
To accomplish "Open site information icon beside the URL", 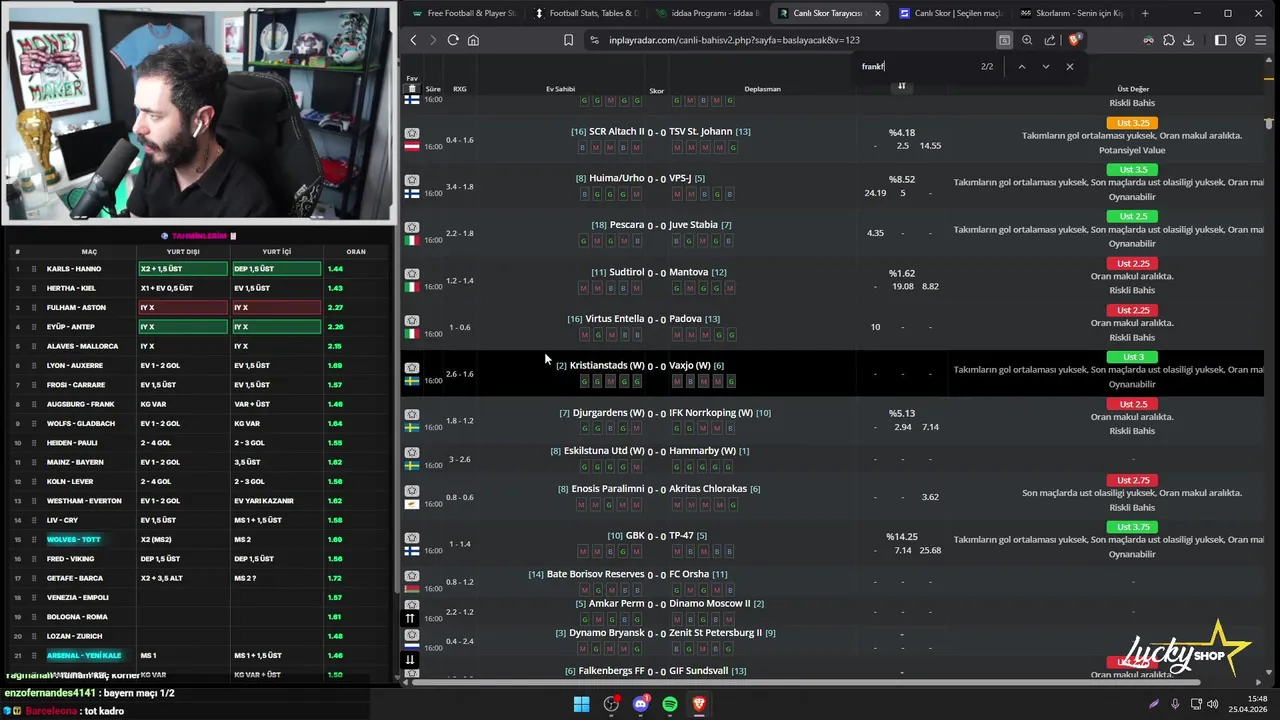I will [595, 40].
